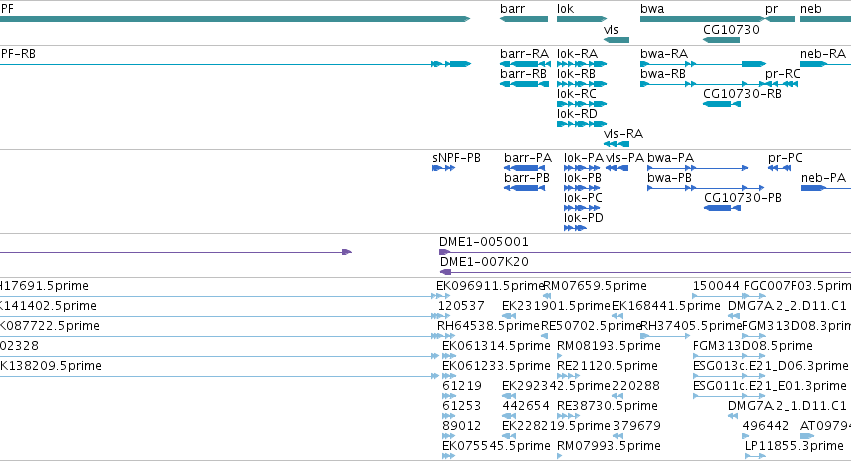Select the CG10730 gene label

731,30
